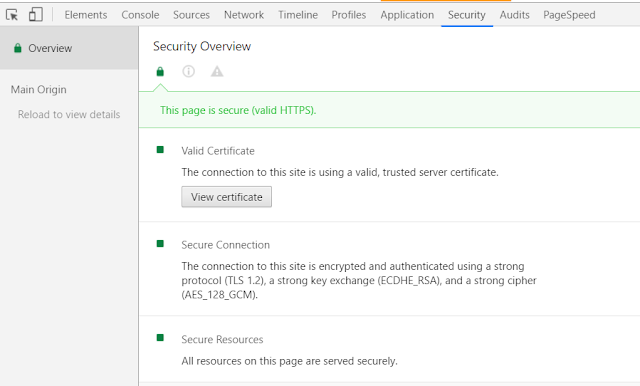
Task: Click the green lock beside Overview
Action: pyautogui.click(x=18, y=48)
